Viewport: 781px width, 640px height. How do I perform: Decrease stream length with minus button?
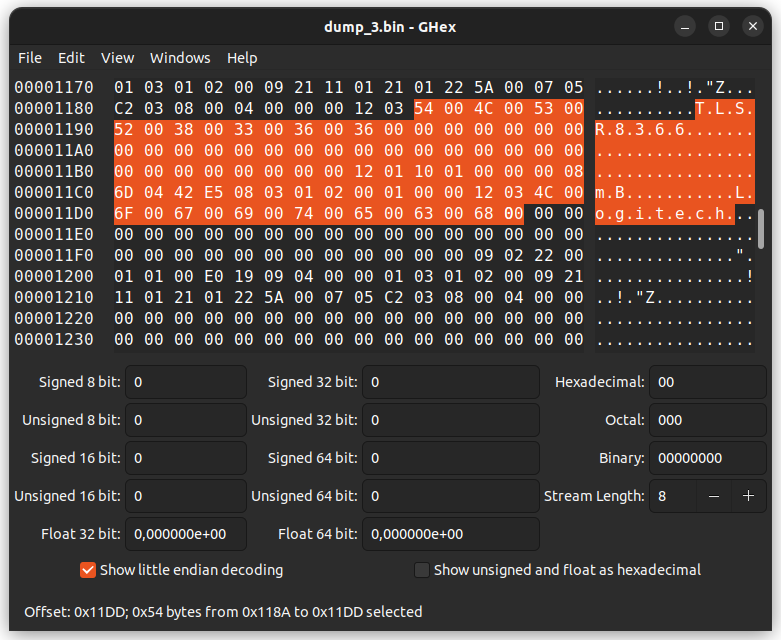(713, 496)
